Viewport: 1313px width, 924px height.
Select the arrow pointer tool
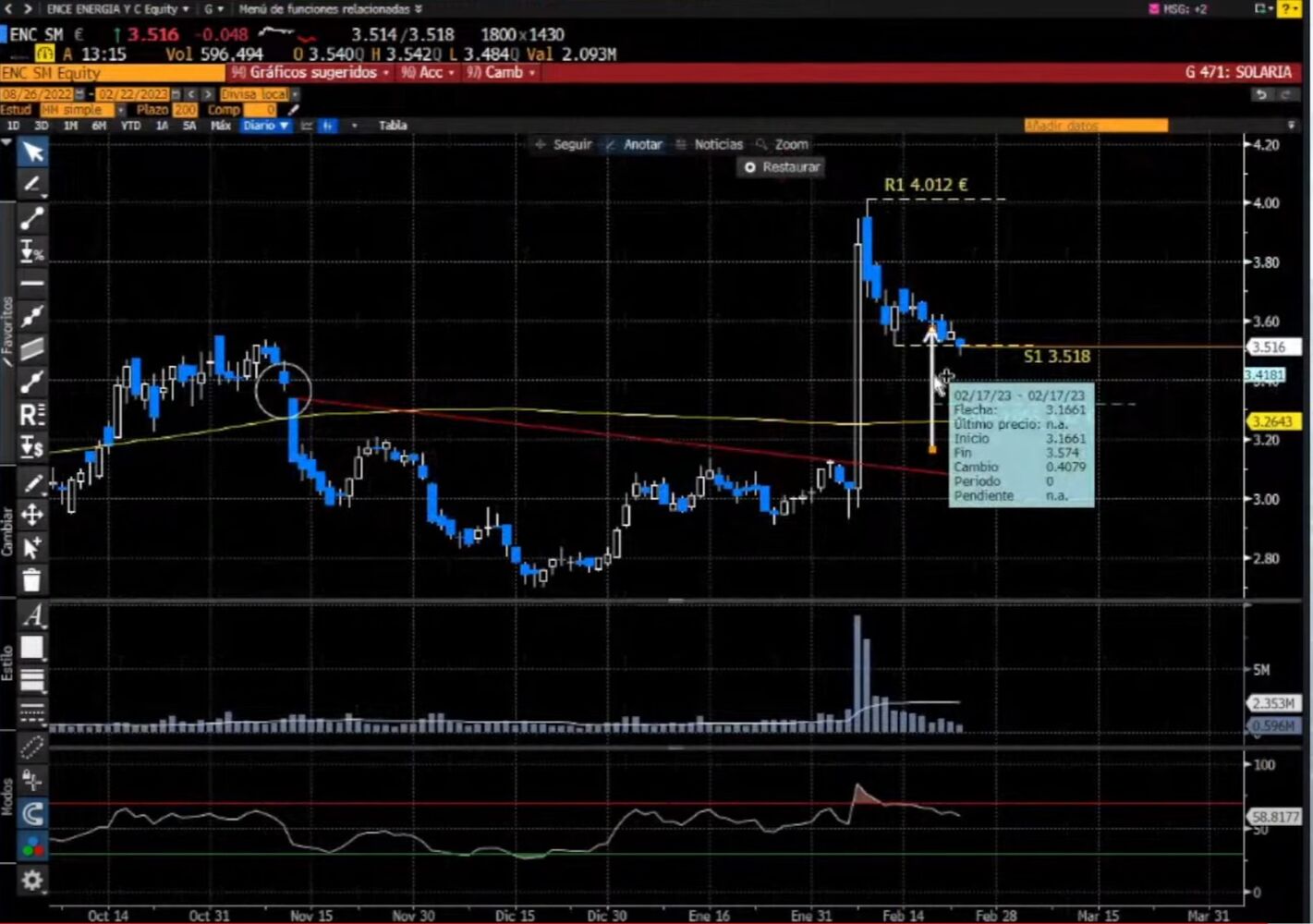point(32,152)
